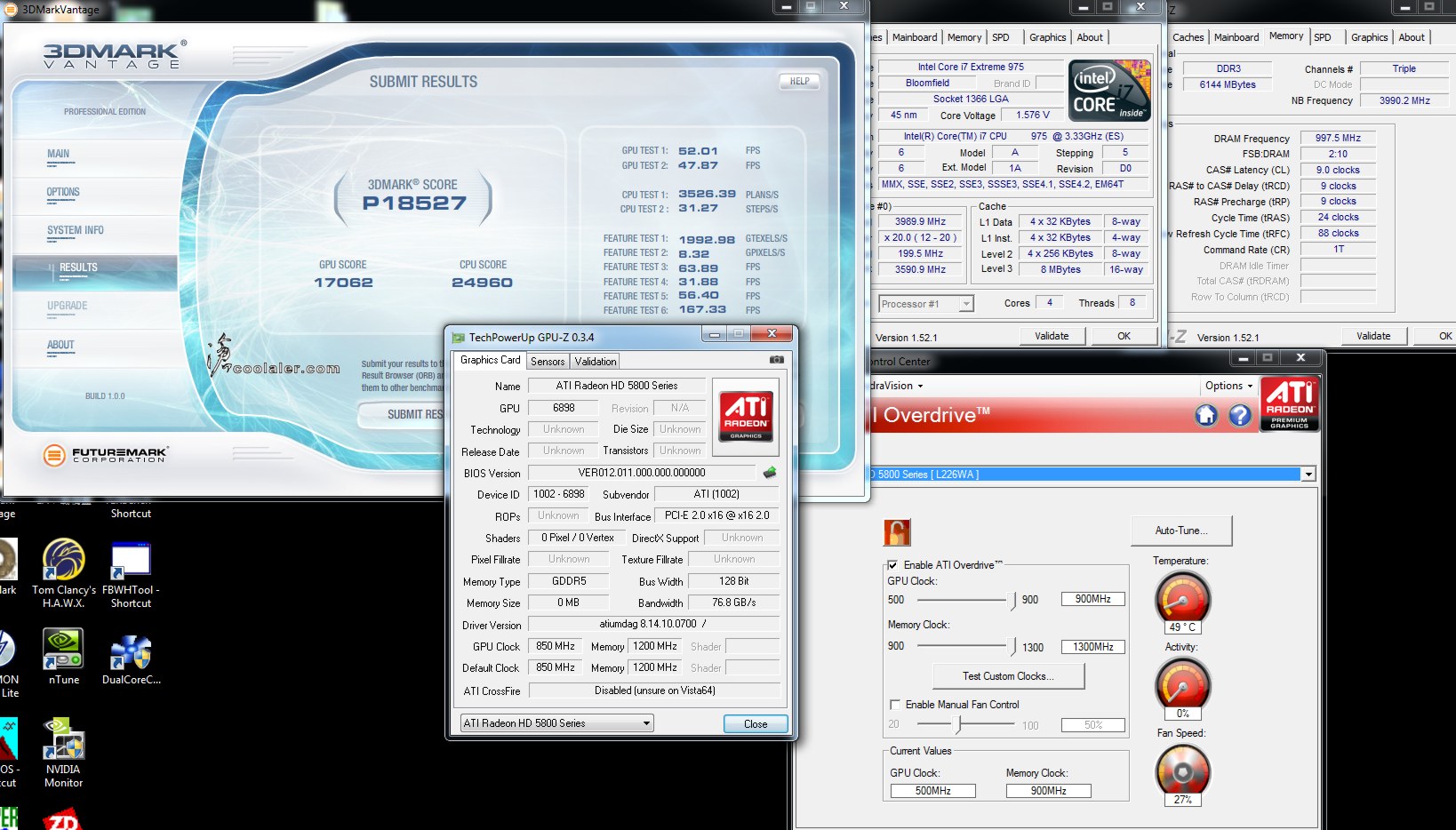The width and height of the screenshot is (1456, 830).
Task: Click the fan speed gauge in Overdrive
Action: coord(1182,770)
